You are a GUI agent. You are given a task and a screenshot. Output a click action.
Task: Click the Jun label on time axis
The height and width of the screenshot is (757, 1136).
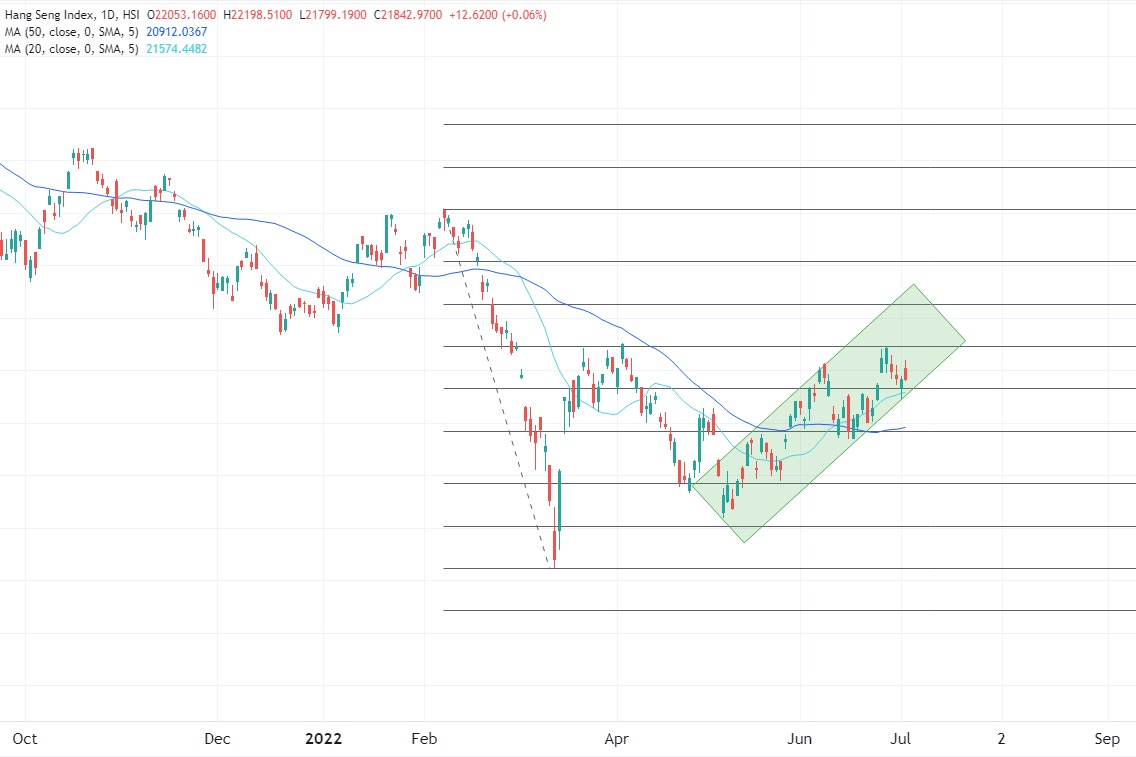[800, 739]
